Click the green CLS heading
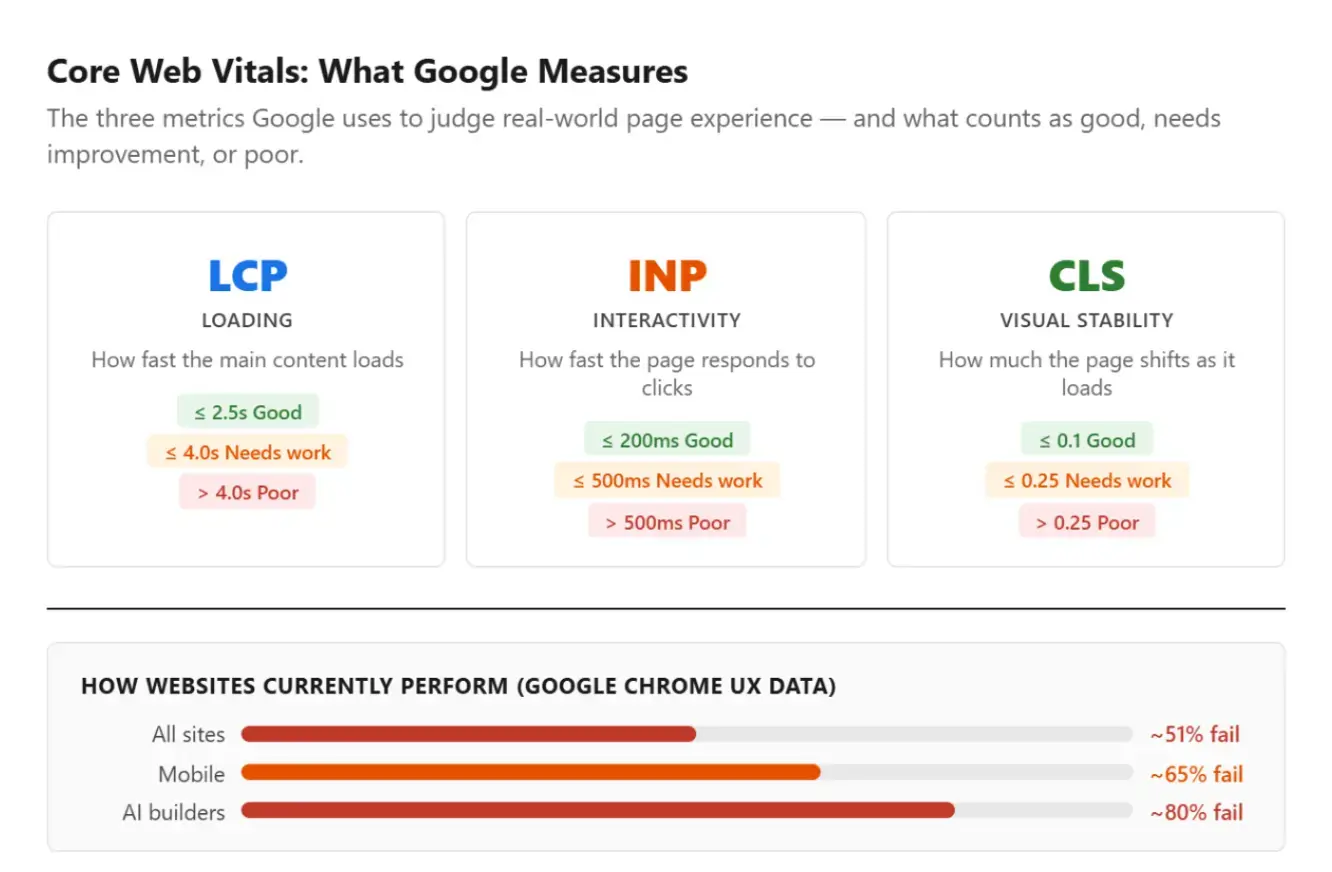The height and width of the screenshot is (872, 1332). (1086, 275)
